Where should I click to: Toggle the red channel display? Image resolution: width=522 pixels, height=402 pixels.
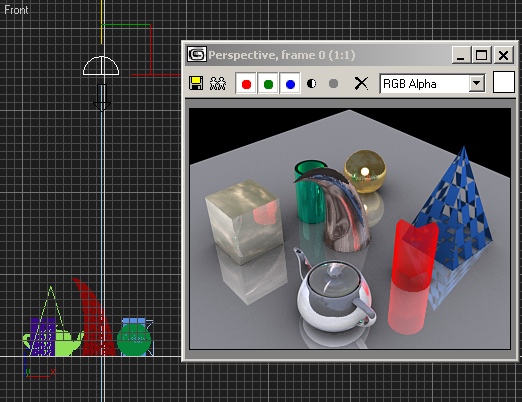pos(246,84)
